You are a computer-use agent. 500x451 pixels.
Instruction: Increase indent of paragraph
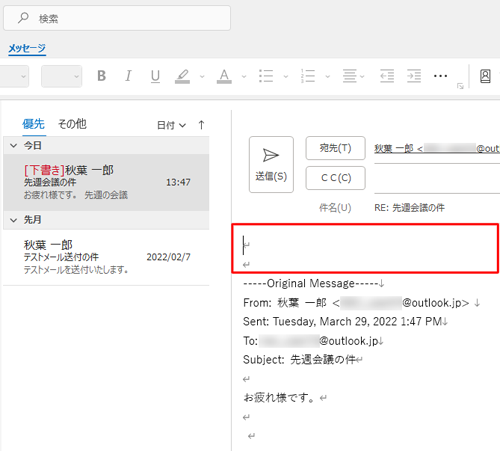414,76
